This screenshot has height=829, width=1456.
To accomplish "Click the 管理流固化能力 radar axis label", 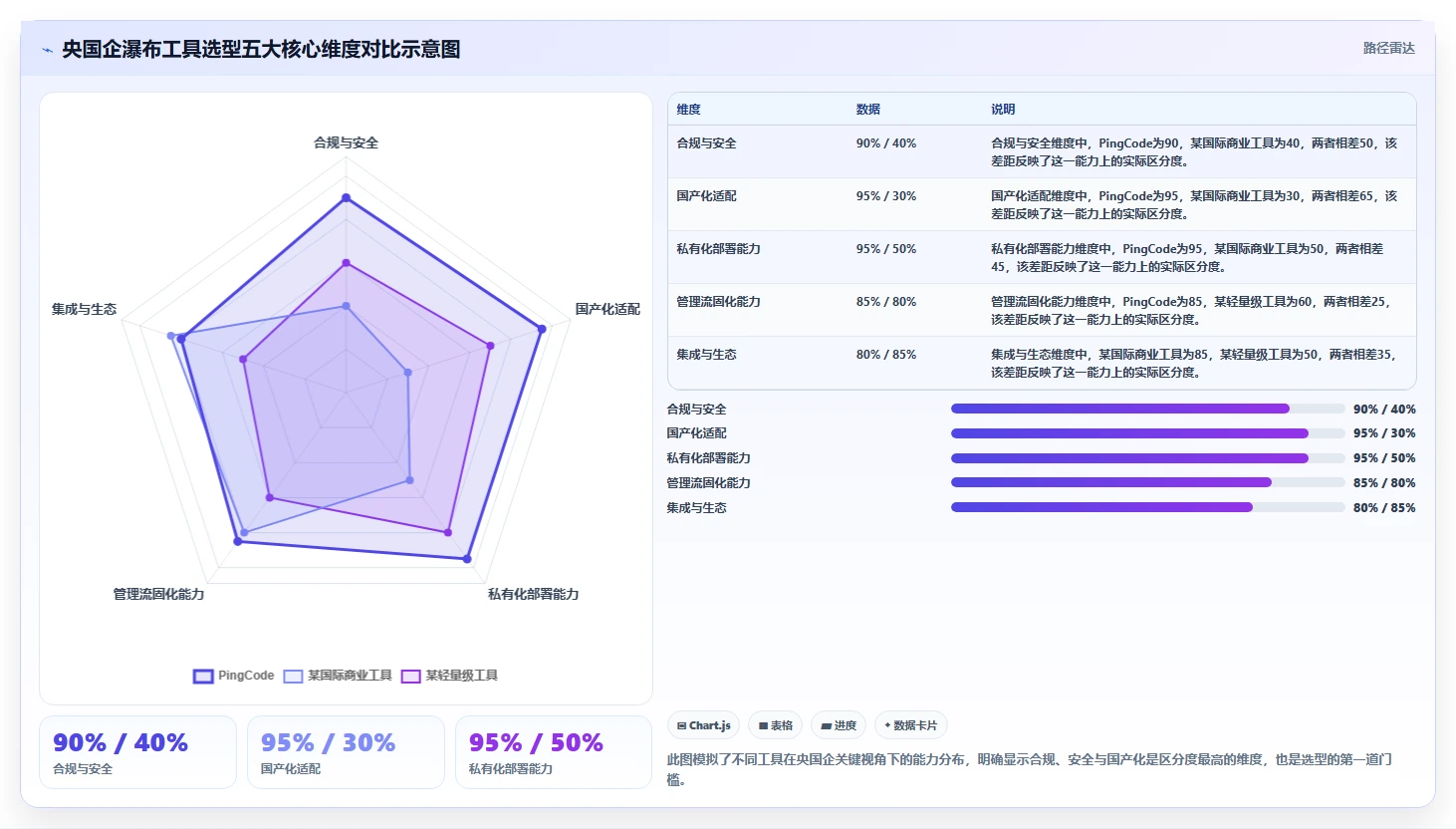I will pyautogui.click(x=158, y=594).
